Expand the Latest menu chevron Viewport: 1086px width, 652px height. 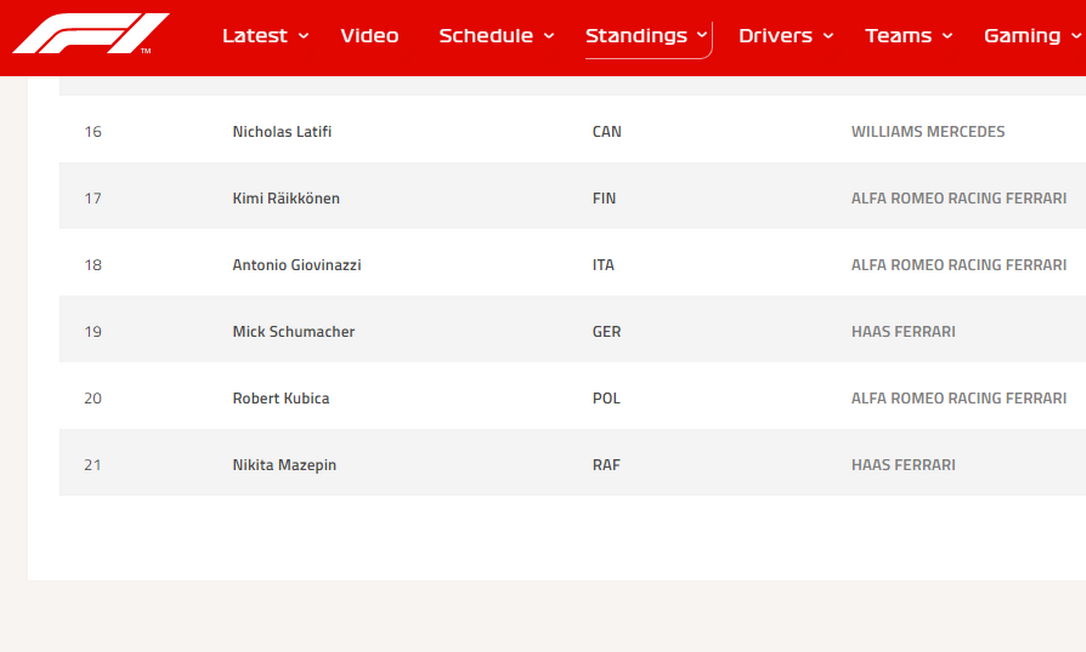pyautogui.click(x=304, y=36)
